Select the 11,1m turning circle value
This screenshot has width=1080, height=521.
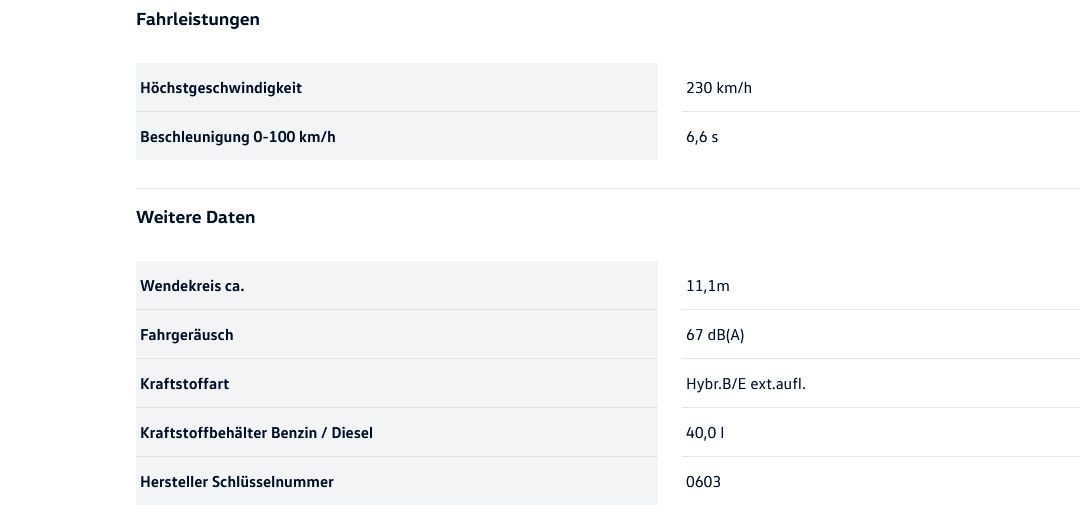(707, 286)
